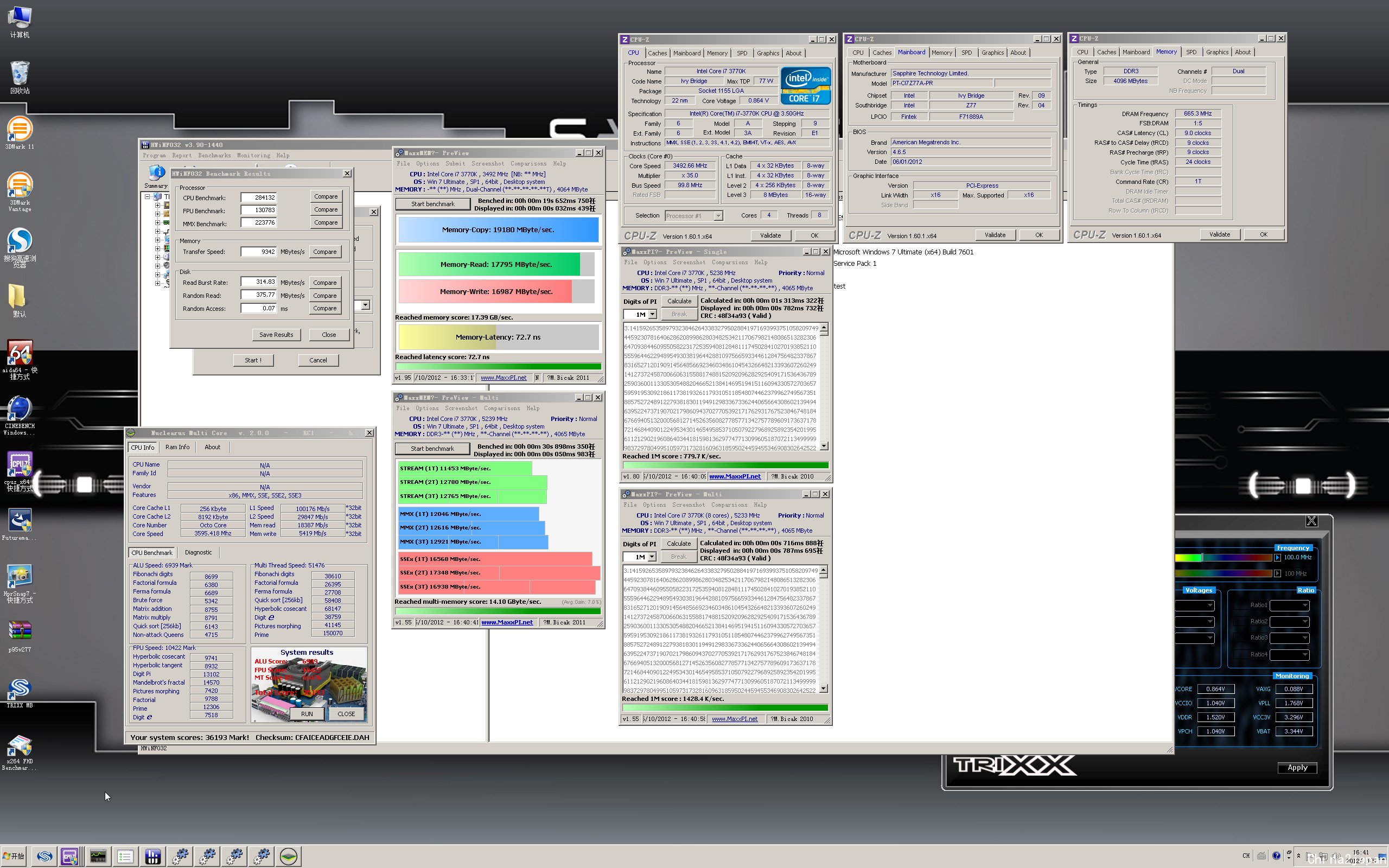Click the scroll up arrow in MaxxPI Multi digits
Screen dimensions: 1389x868
click(823, 570)
